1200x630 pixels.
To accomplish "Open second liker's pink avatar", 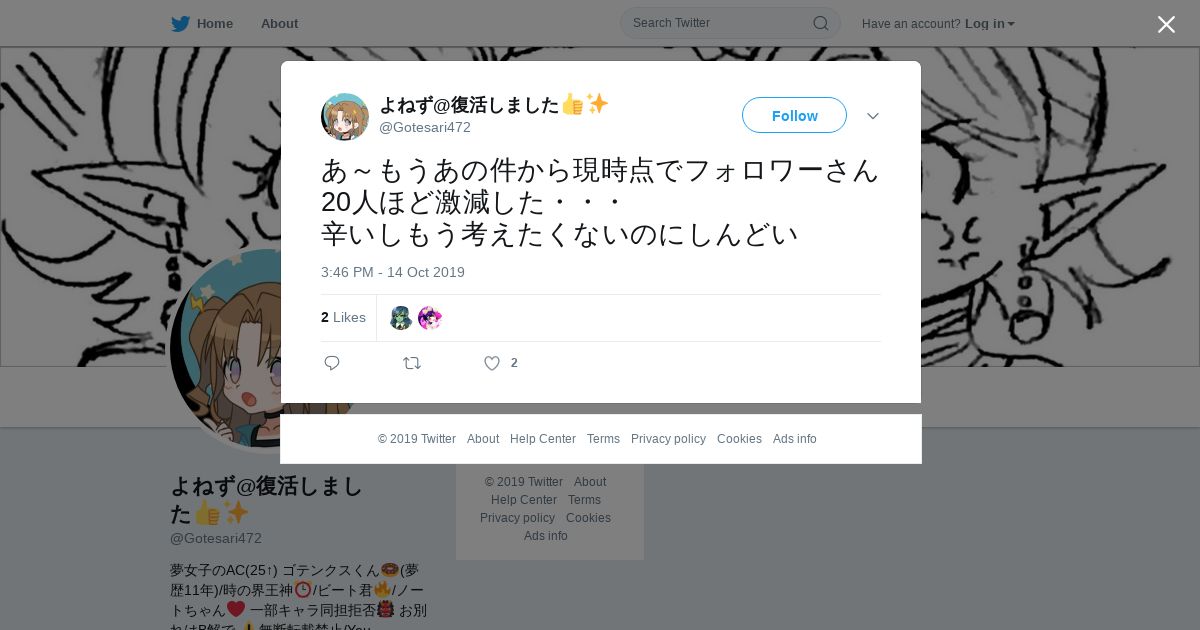I will (x=430, y=318).
